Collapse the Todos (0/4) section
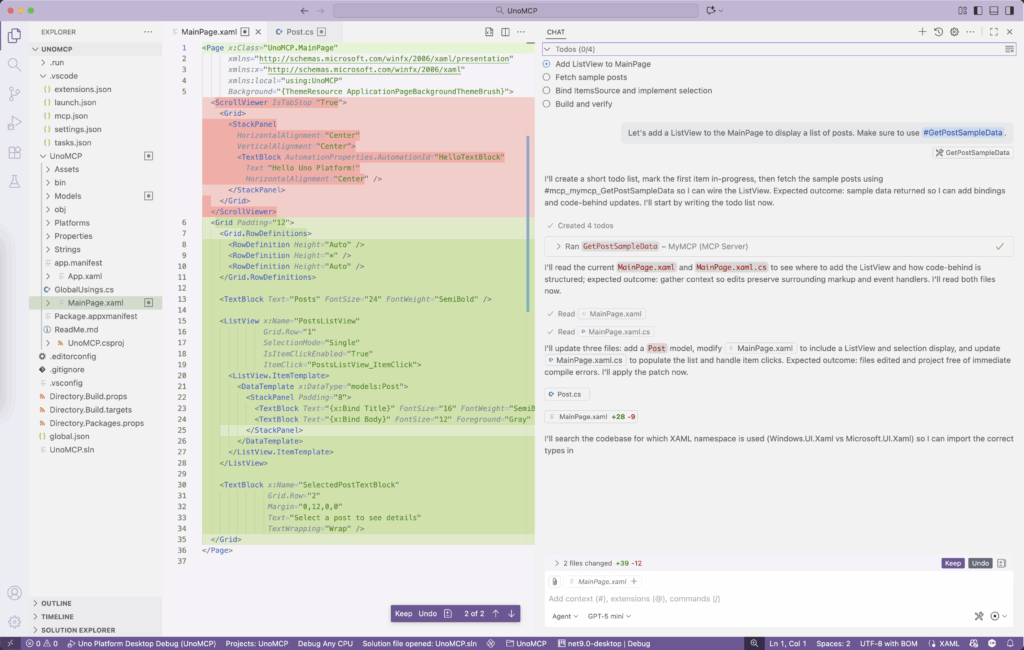The image size is (1024, 650). [548, 49]
